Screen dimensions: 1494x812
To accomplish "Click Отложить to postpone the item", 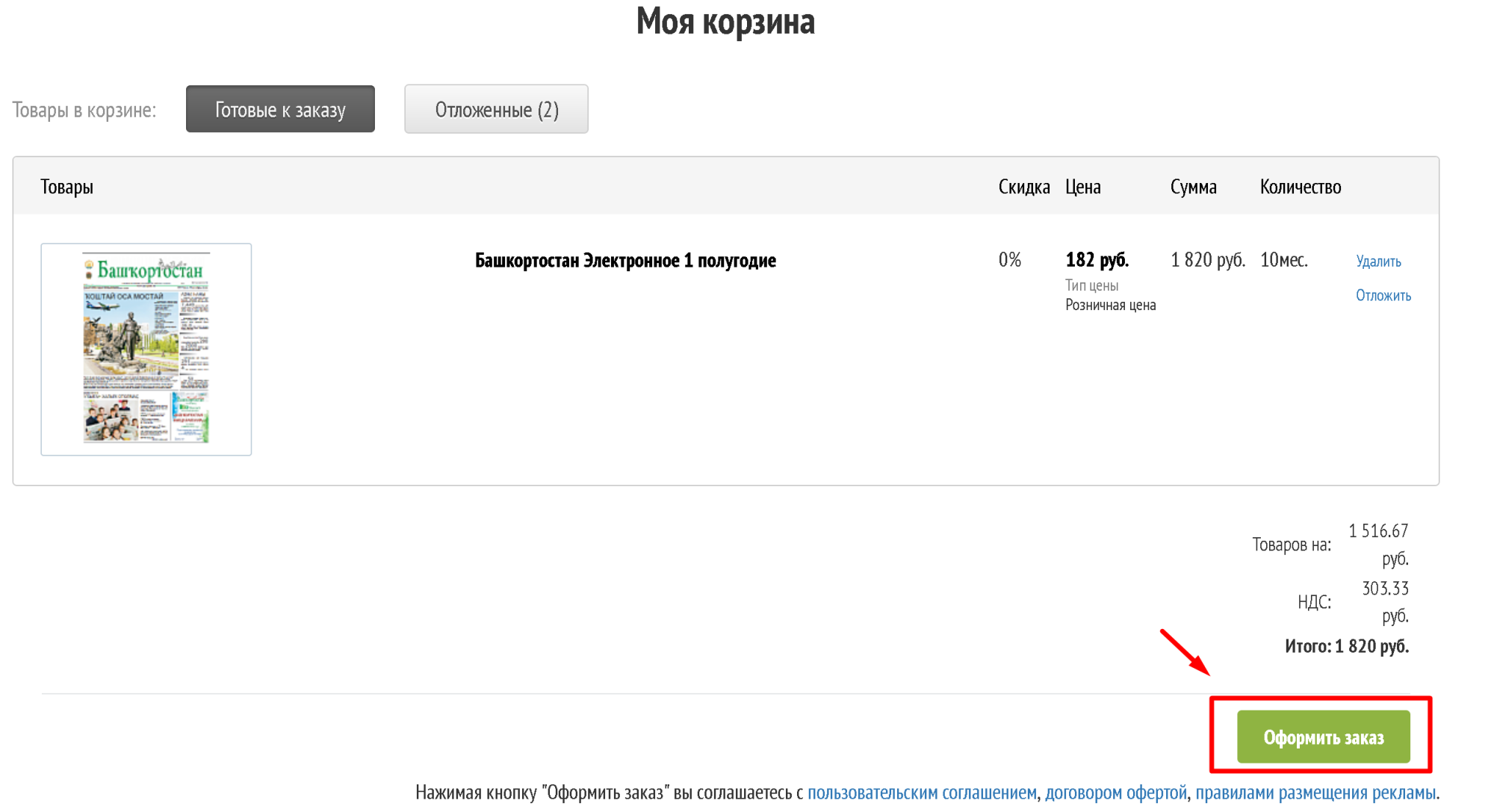I will (1383, 295).
